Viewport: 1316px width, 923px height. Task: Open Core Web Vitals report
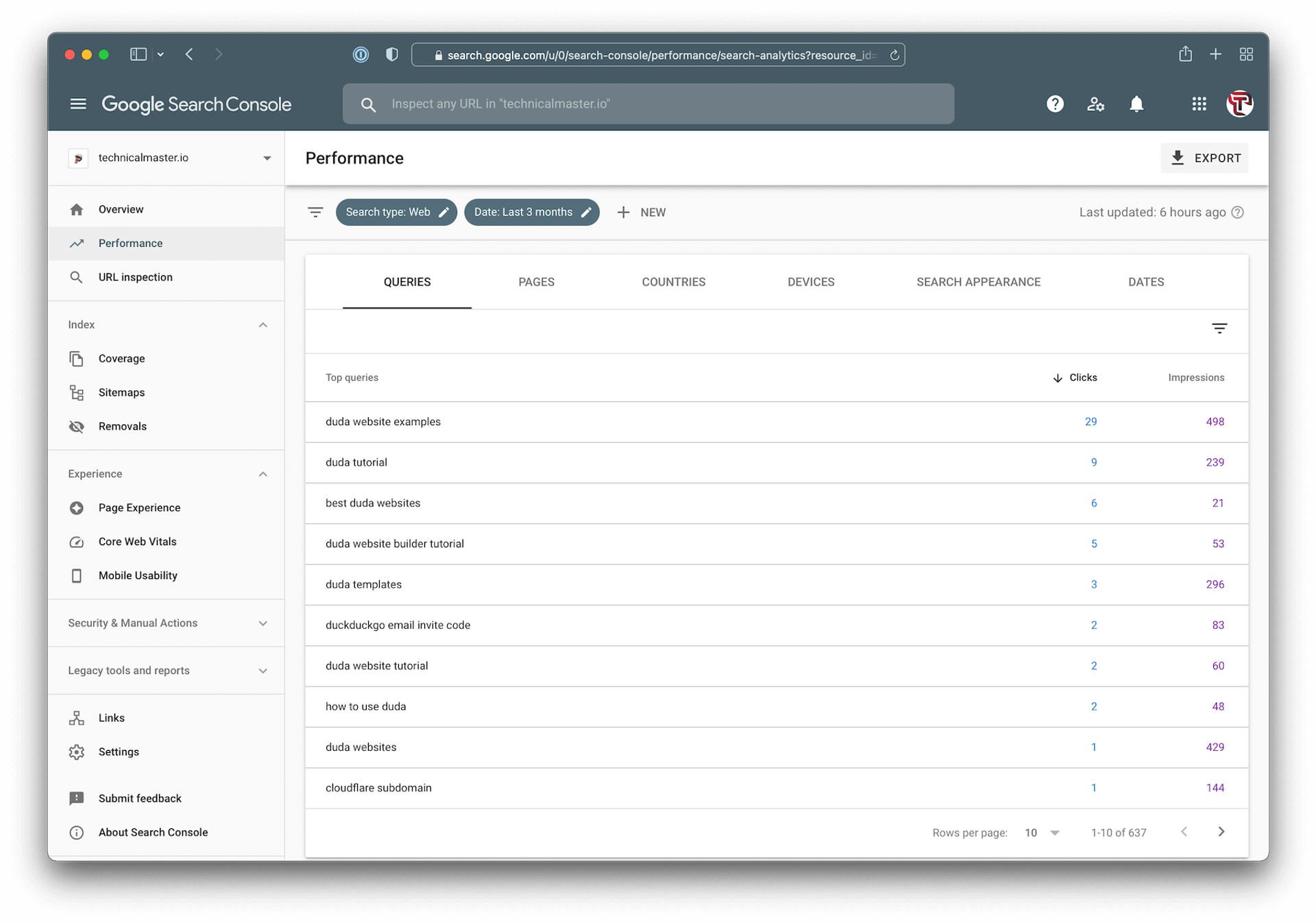click(137, 542)
